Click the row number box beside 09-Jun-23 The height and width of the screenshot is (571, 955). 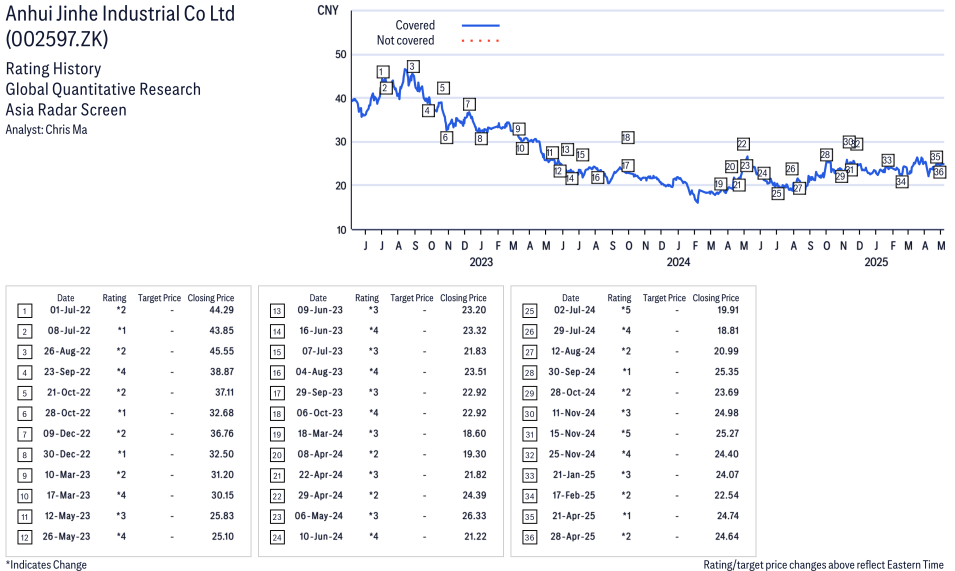coord(277,311)
